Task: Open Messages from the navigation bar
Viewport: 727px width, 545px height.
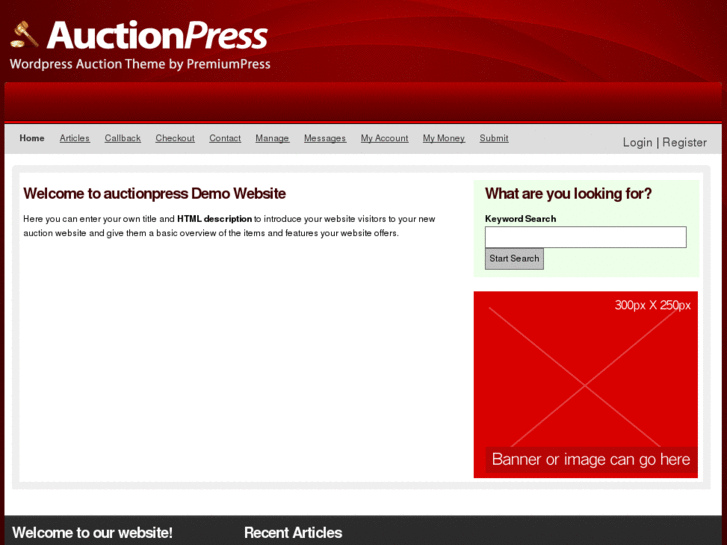Action: click(x=325, y=138)
